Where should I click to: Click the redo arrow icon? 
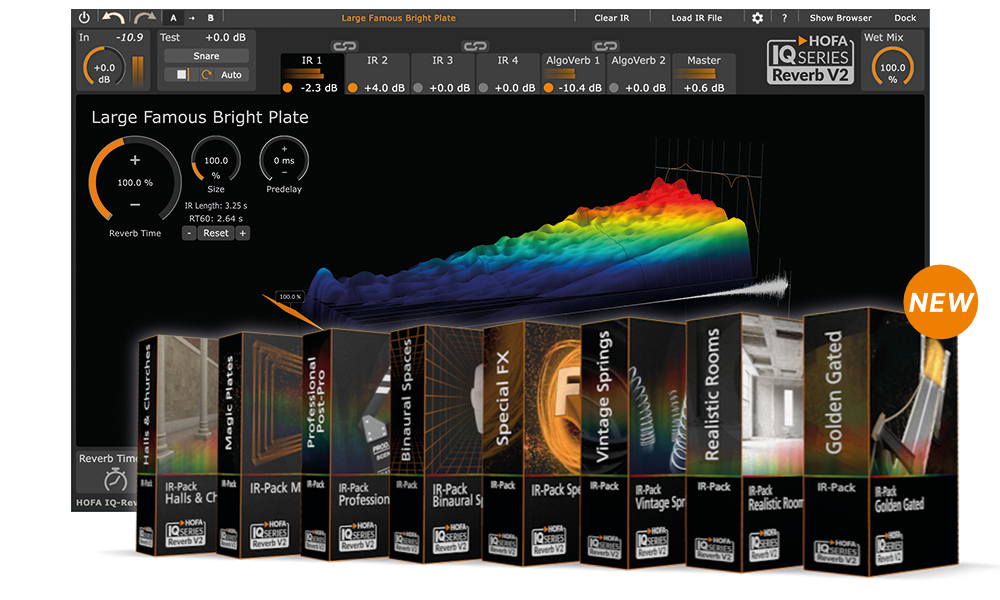tap(143, 18)
